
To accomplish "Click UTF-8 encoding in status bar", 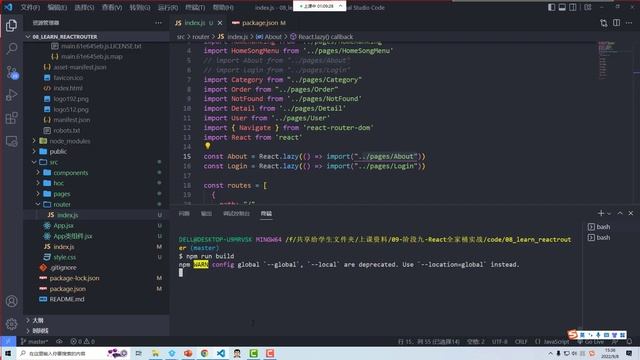I will coord(500,341).
